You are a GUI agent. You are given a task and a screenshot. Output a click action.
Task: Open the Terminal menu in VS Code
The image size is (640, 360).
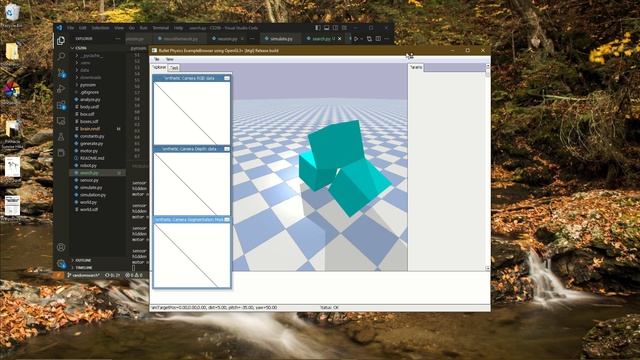tap(160, 28)
